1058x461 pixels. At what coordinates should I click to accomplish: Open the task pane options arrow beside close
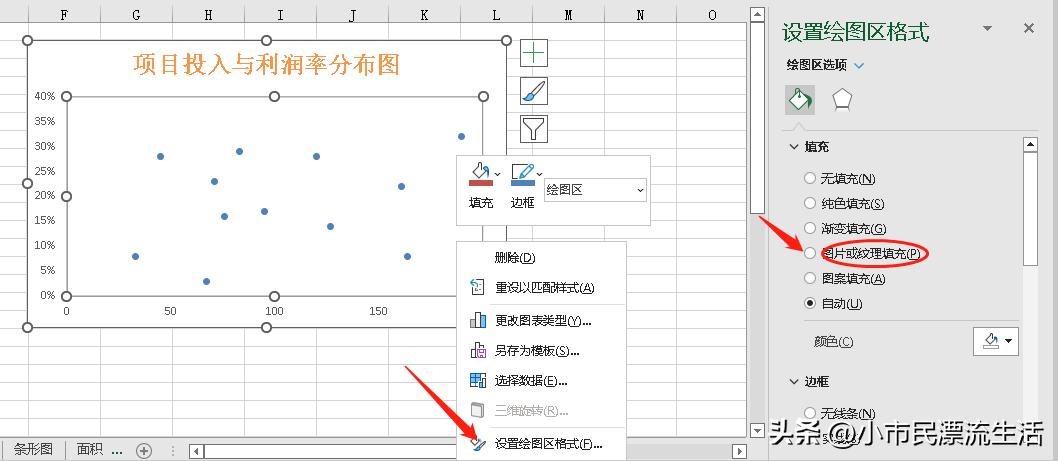point(988,28)
